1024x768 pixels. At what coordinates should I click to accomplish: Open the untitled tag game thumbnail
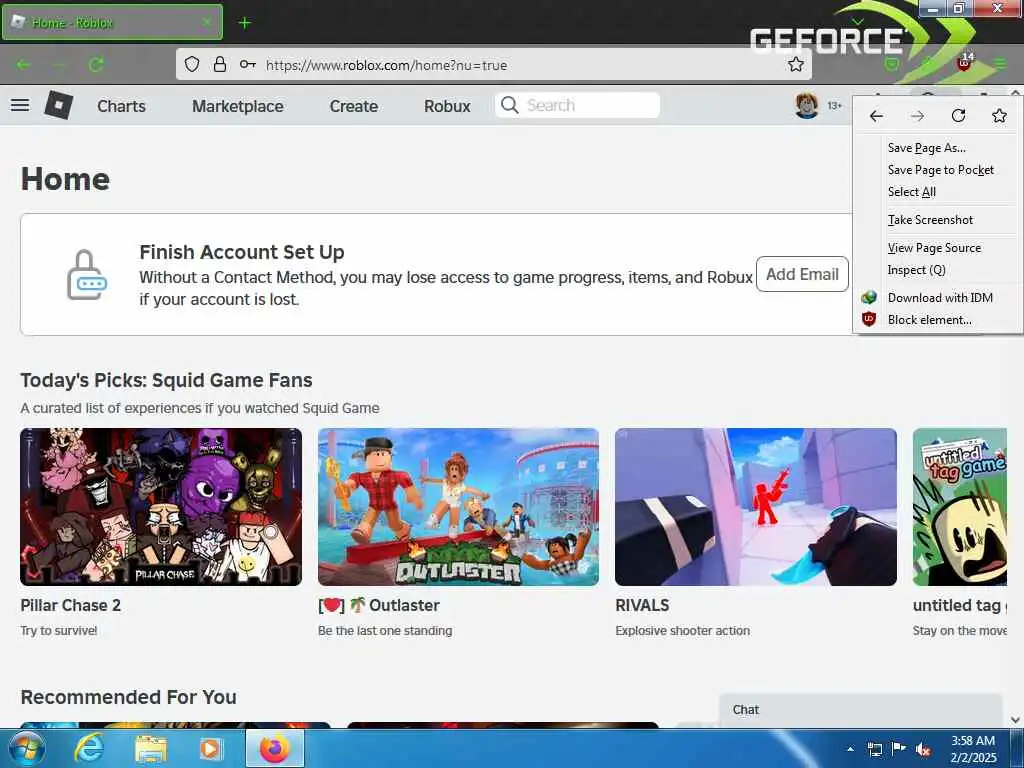(960, 507)
